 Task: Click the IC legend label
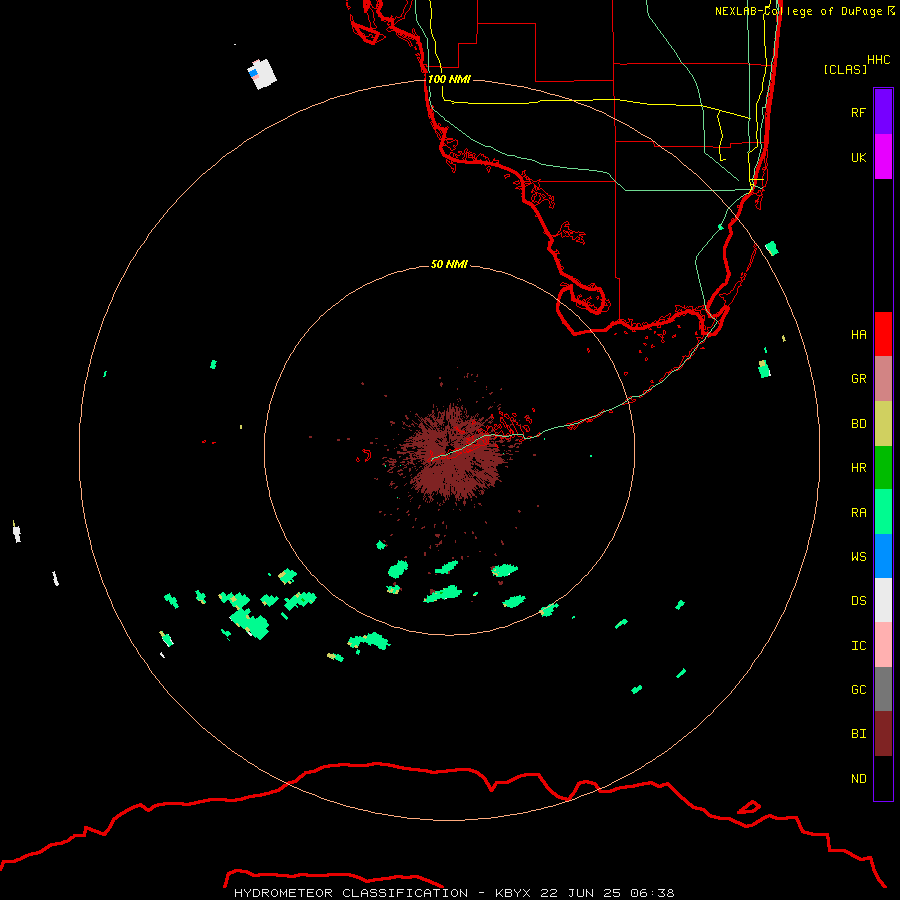click(858, 646)
